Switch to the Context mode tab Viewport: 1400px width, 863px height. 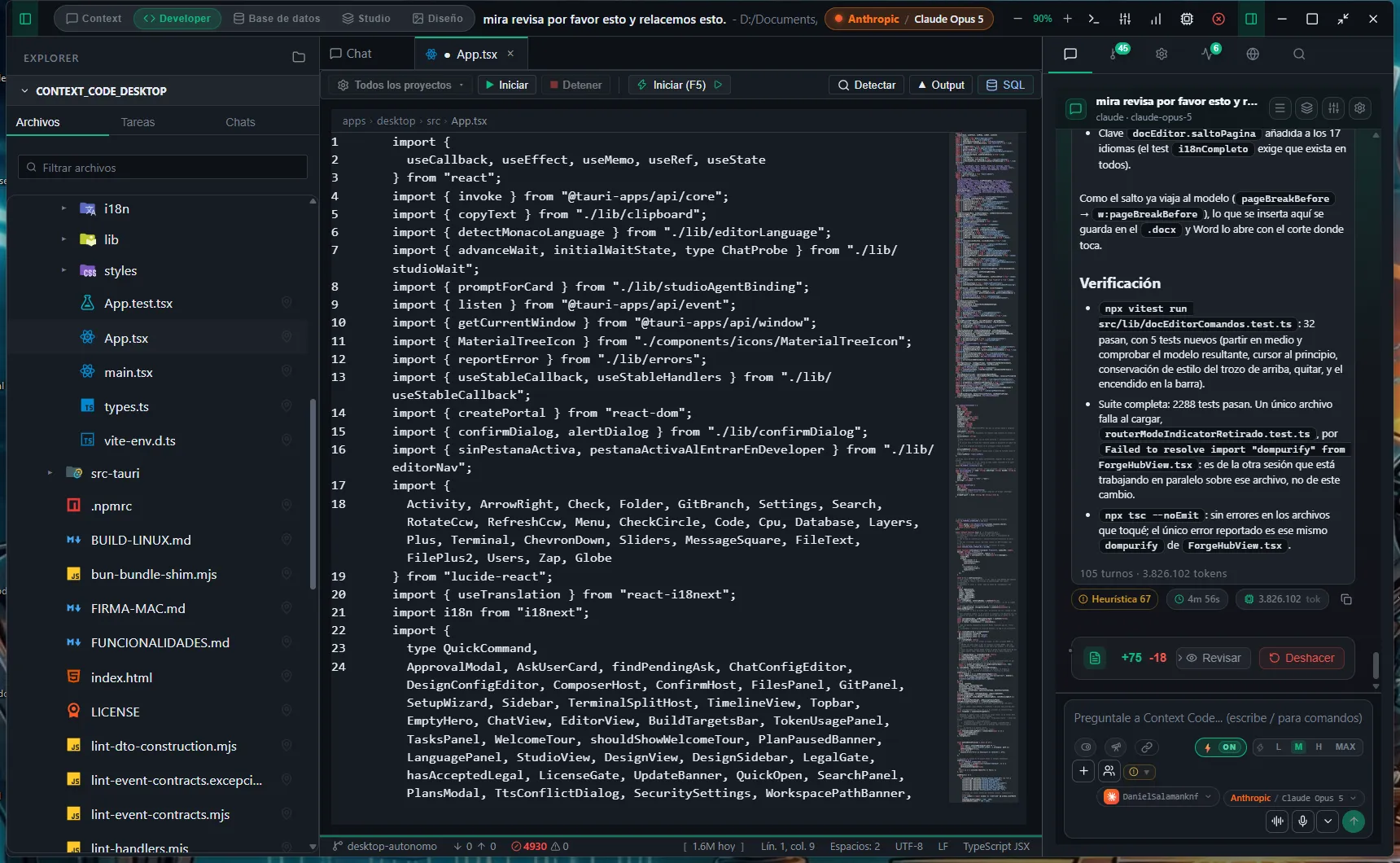(x=94, y=18)
